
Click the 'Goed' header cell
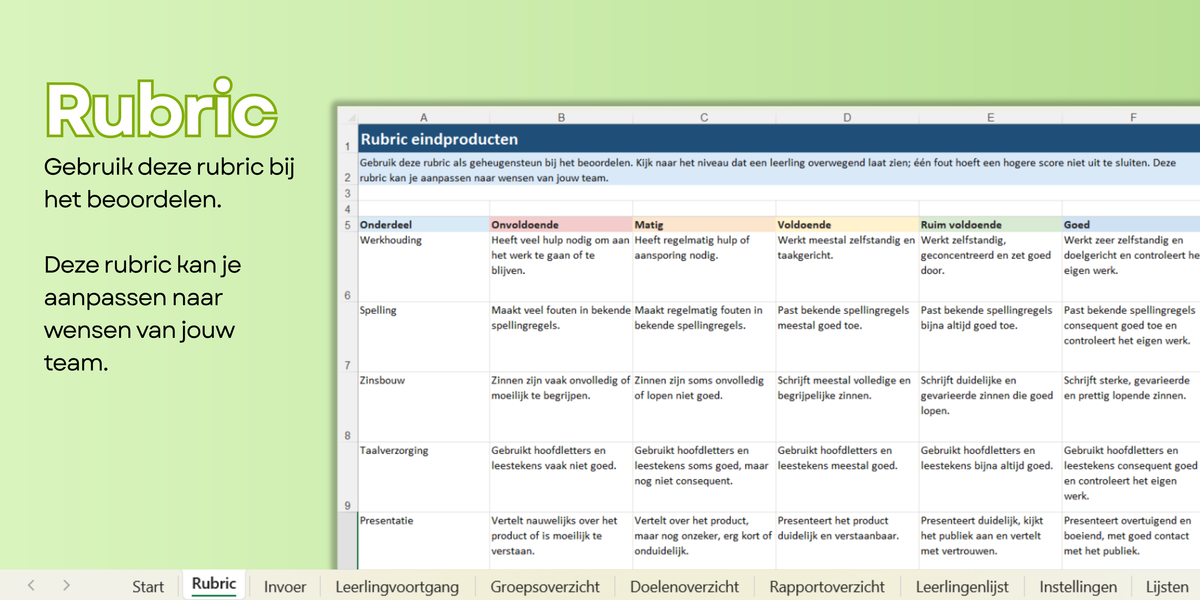click(x=1131, y=225)
